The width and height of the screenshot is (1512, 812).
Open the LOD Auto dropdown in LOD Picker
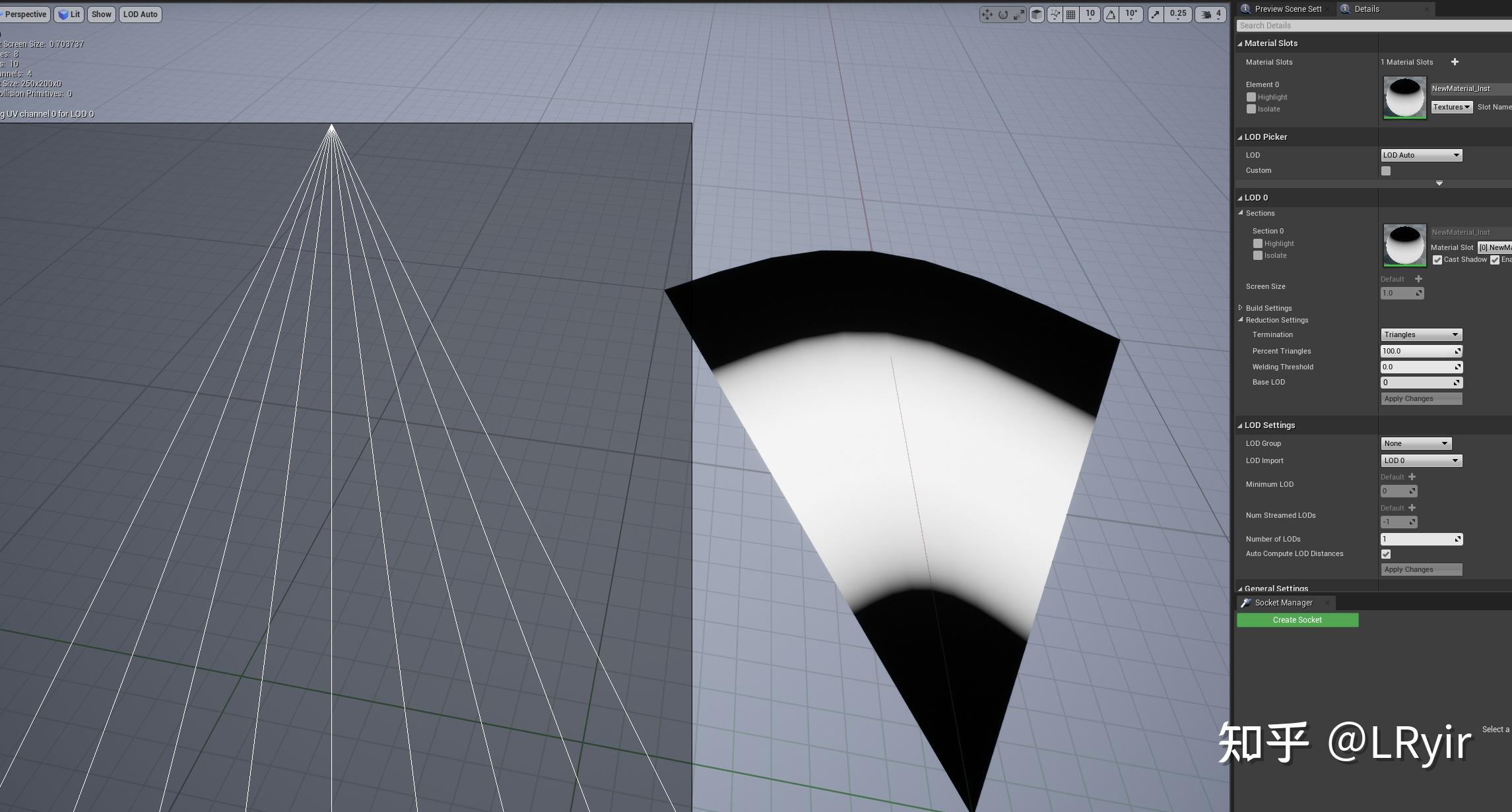1421,155
